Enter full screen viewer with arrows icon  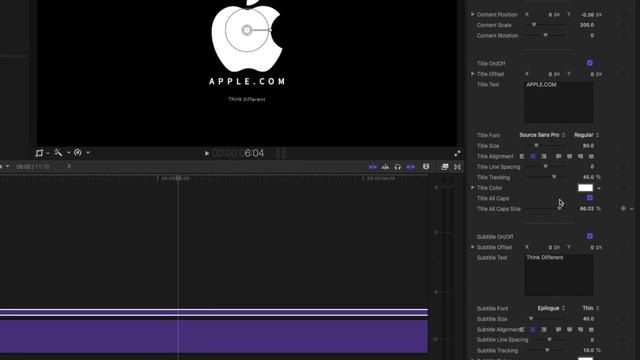(457, 153)
